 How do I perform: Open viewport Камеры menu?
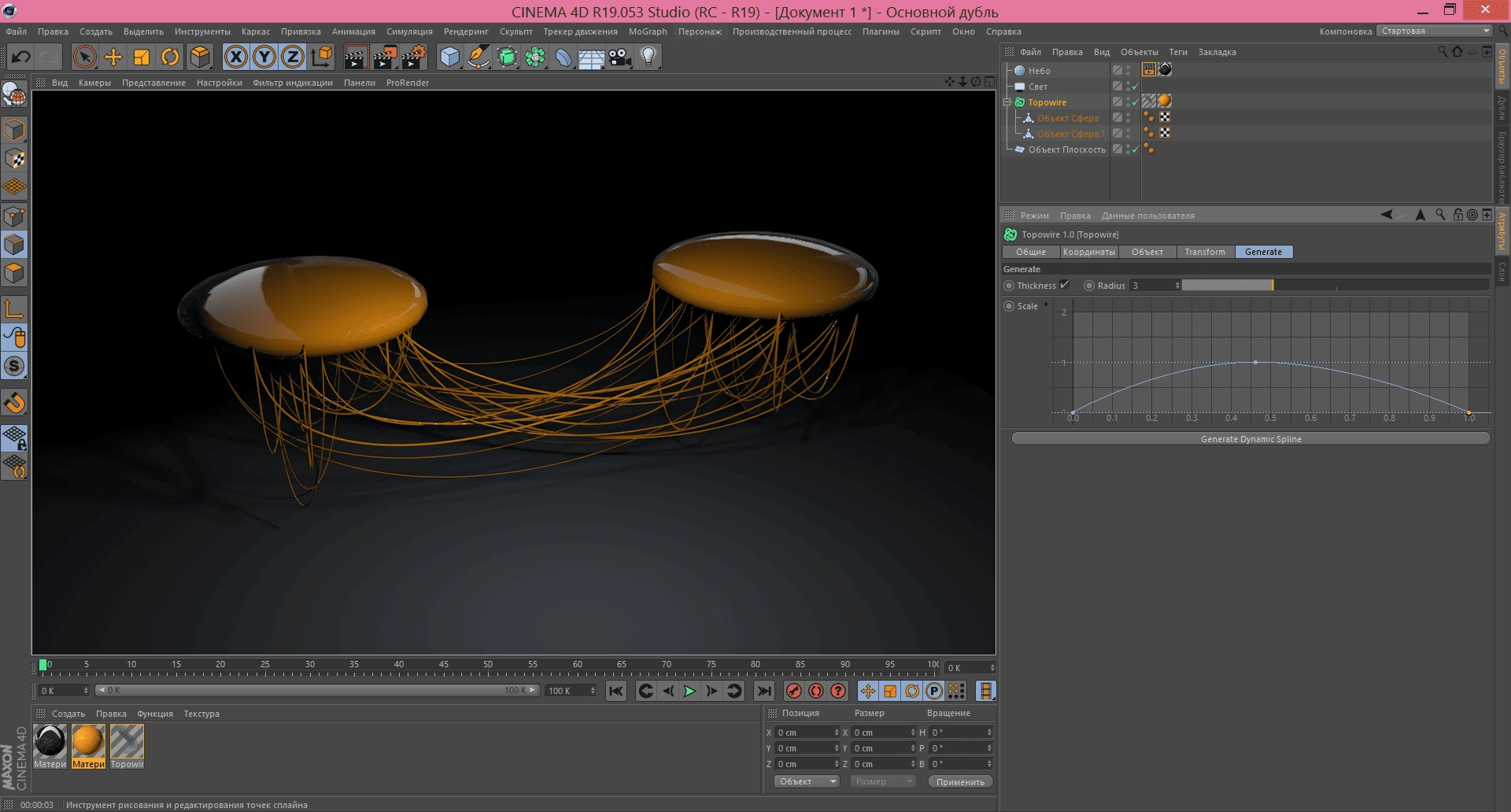pos(94,83)
